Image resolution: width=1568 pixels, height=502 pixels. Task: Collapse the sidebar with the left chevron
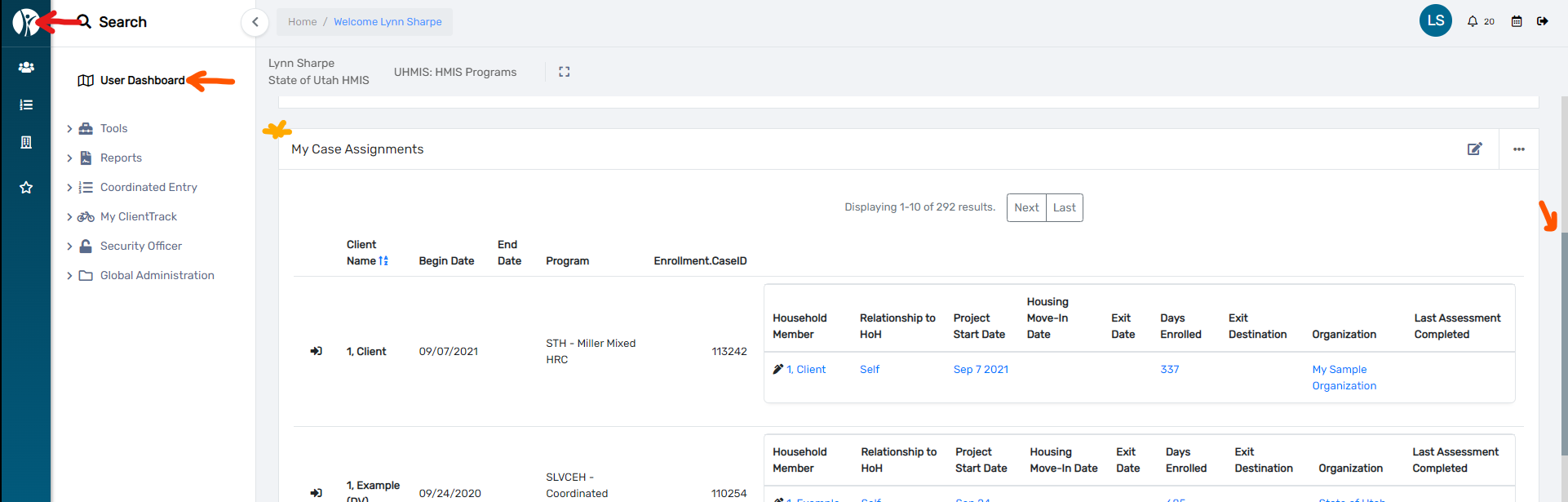coord(255,22)
